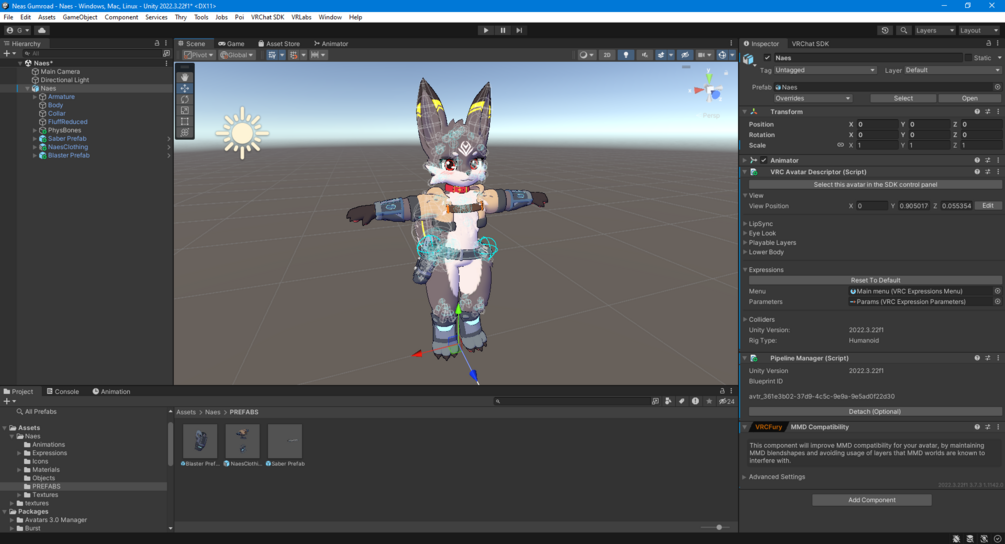
Task: Select the Hand (View) tool in Scene
Action: point(185,77)
